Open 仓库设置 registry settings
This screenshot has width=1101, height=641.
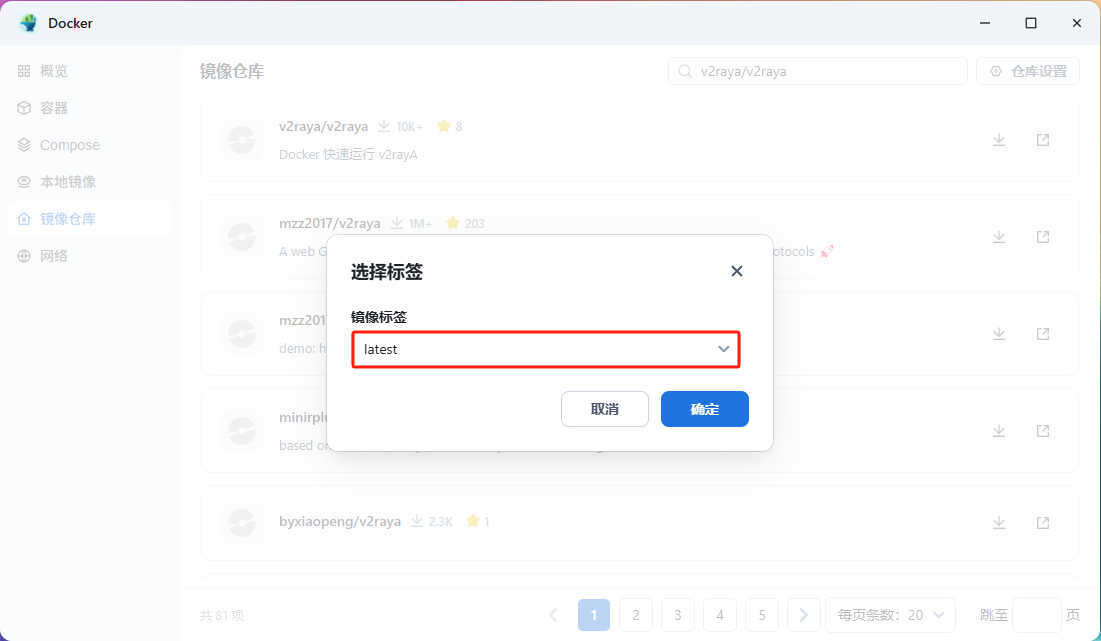(1028, 72)
